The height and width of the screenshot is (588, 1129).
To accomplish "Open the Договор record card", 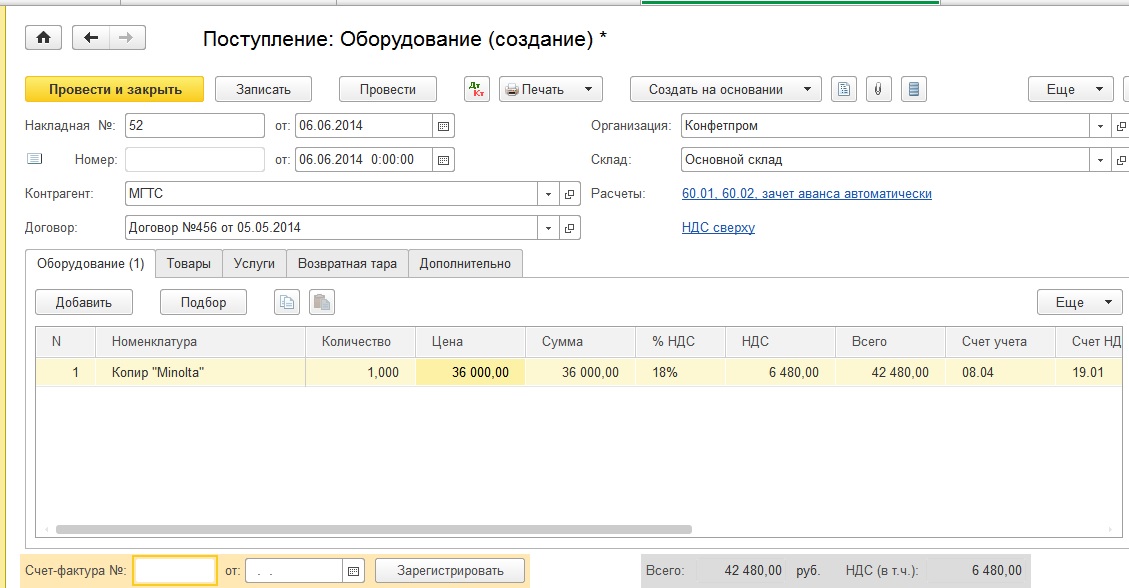I will [570, 228].
